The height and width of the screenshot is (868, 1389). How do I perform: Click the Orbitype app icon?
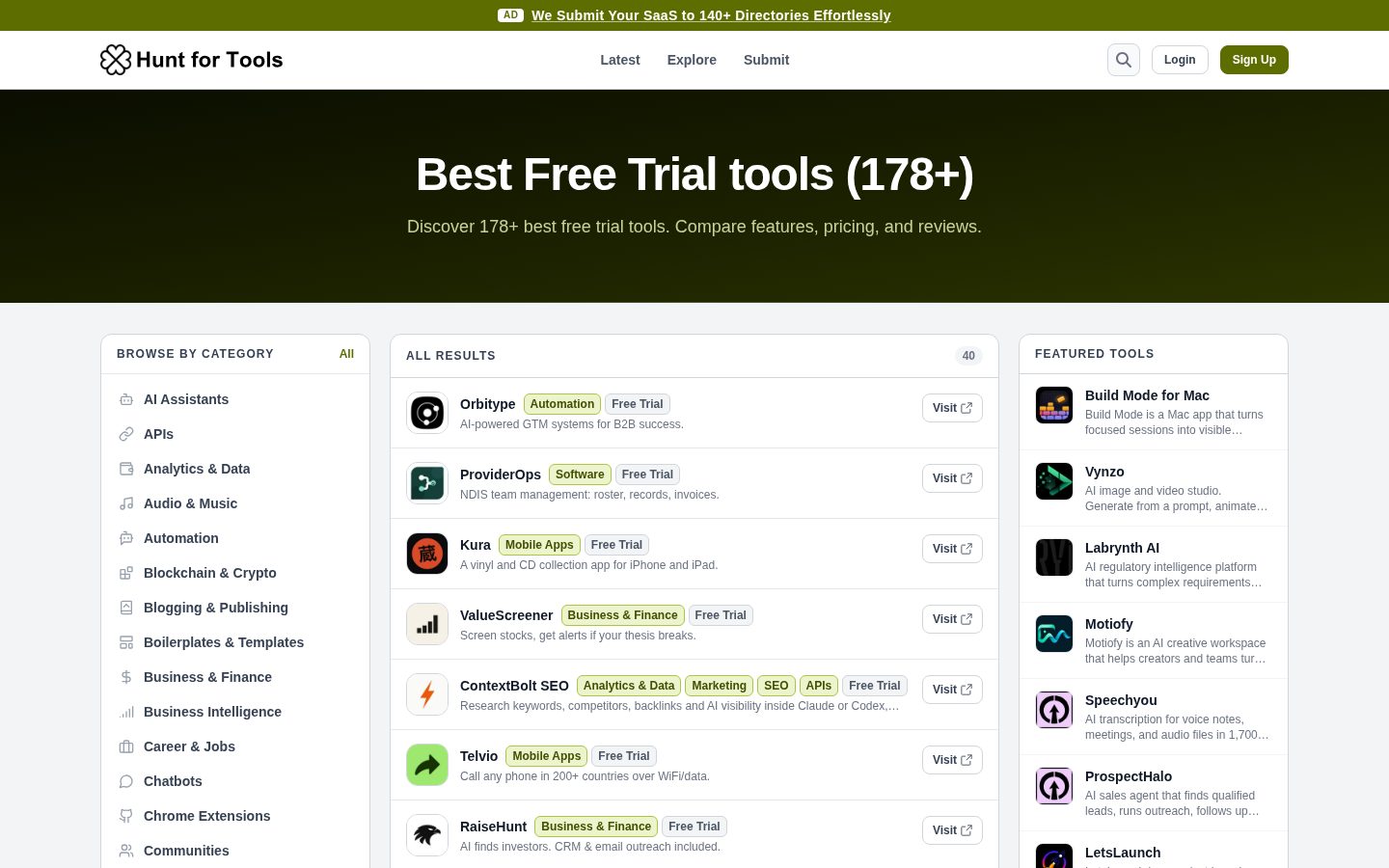(x=427, y=413)
